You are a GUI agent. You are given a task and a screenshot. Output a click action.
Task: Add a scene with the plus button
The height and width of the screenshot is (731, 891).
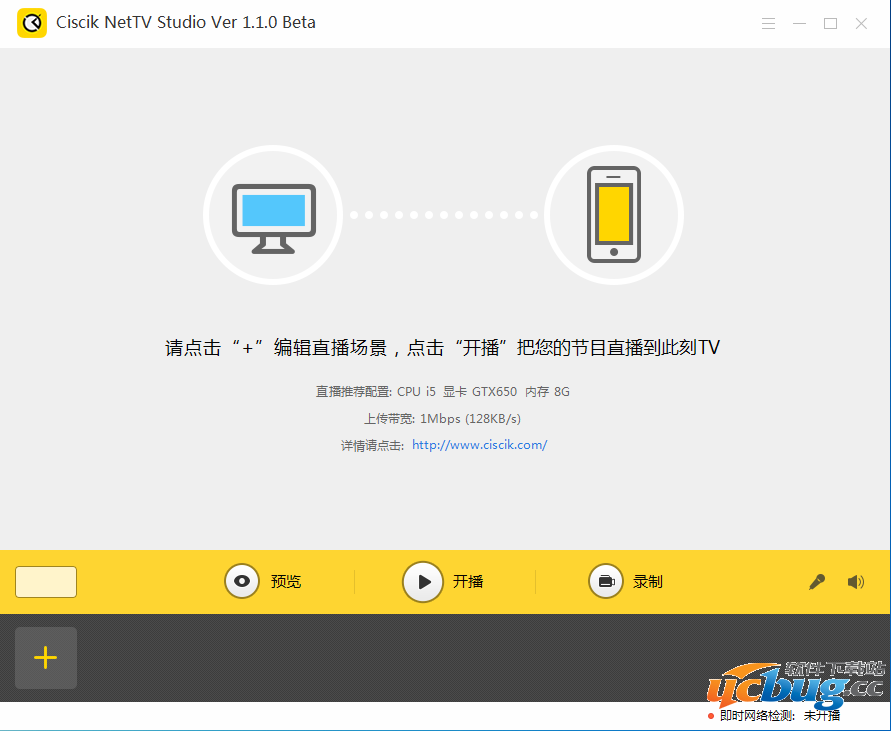46,658
